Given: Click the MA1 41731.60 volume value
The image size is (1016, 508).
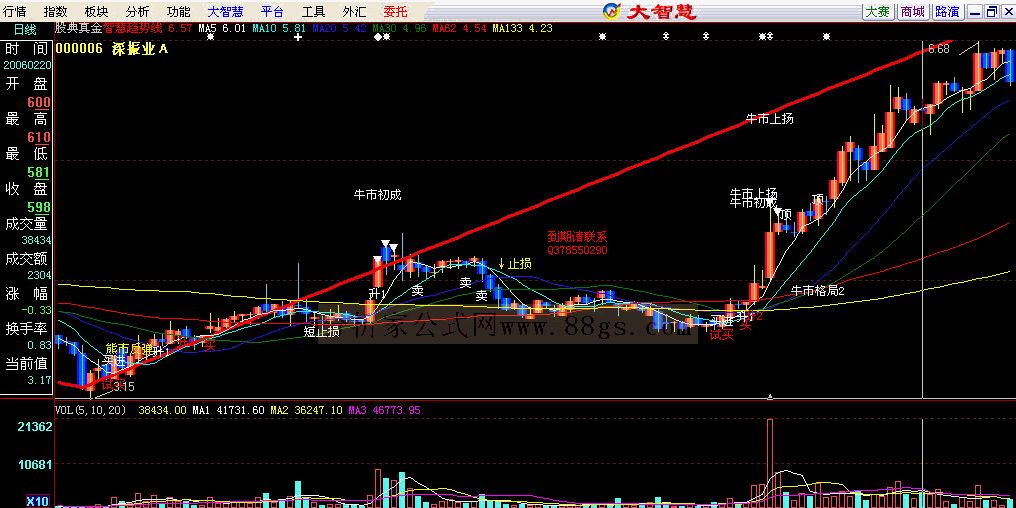Looking at the screenshot, I should point(229,410).
